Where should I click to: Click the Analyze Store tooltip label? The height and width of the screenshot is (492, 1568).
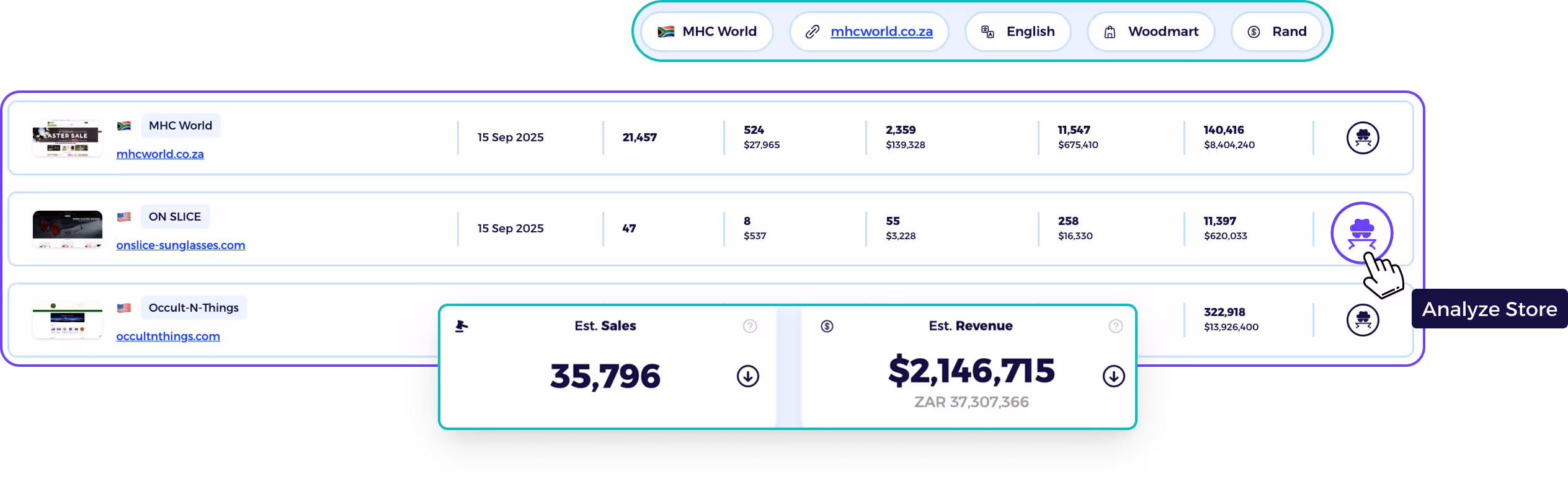1489,309
